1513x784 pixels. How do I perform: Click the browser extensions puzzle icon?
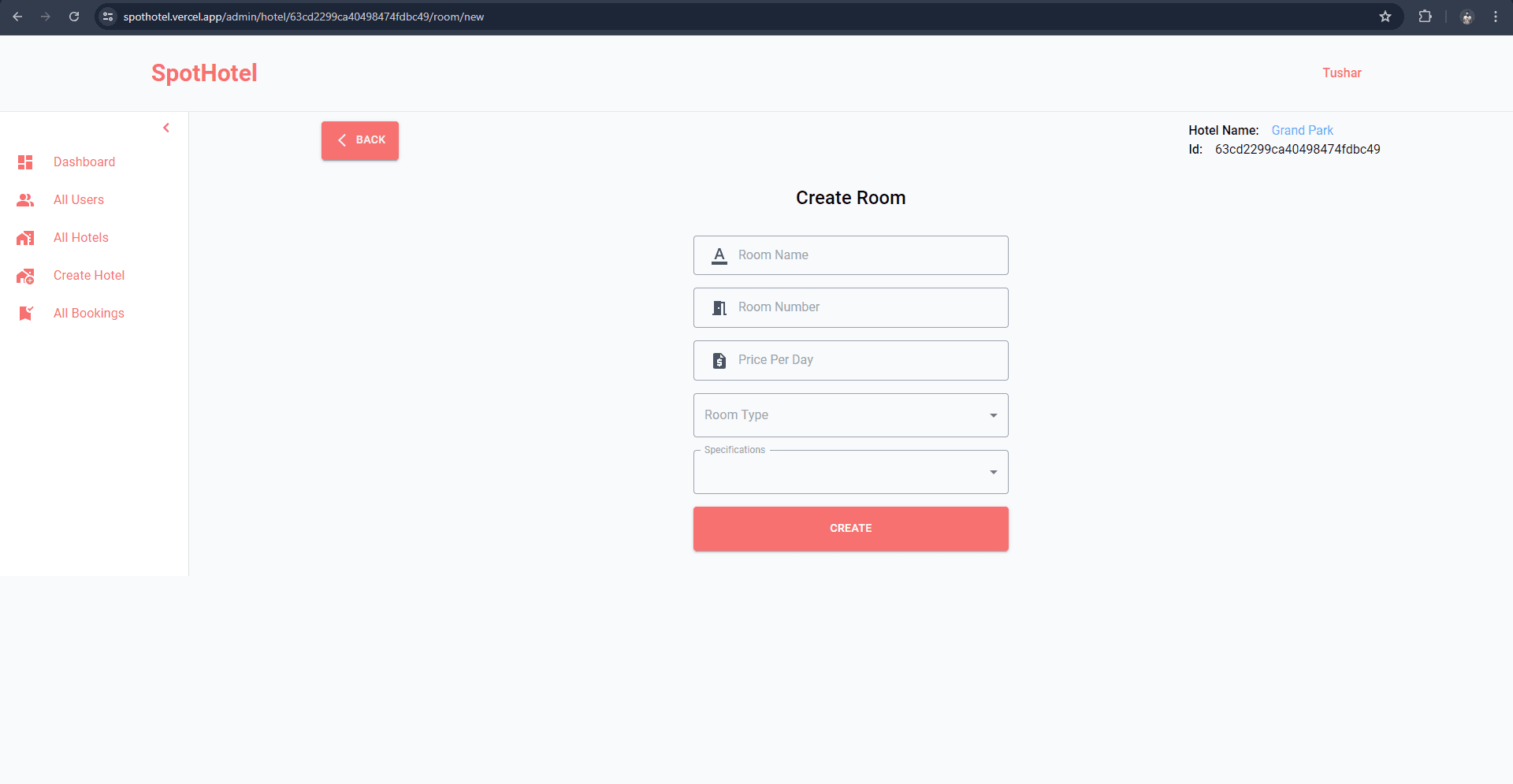coord(1426,16)
